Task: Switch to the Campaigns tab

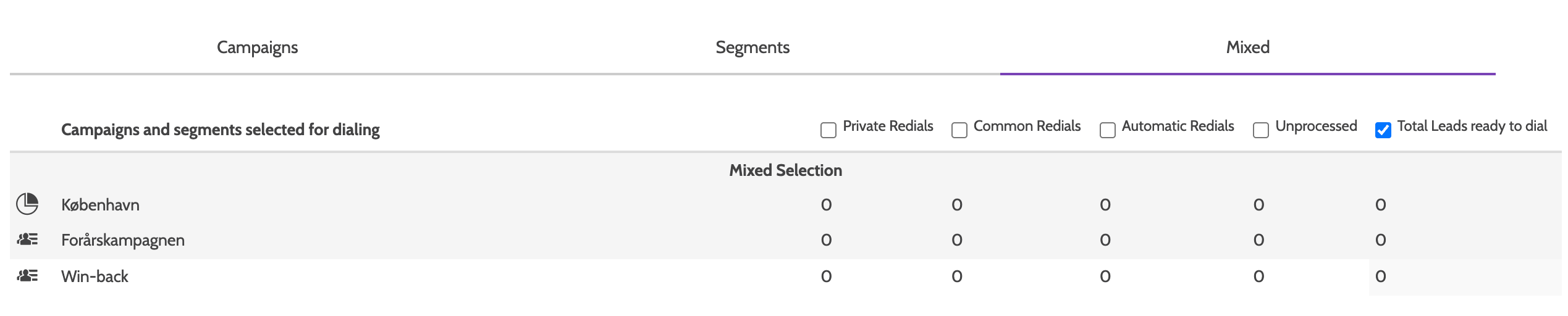Action: (x=257, y=48)
